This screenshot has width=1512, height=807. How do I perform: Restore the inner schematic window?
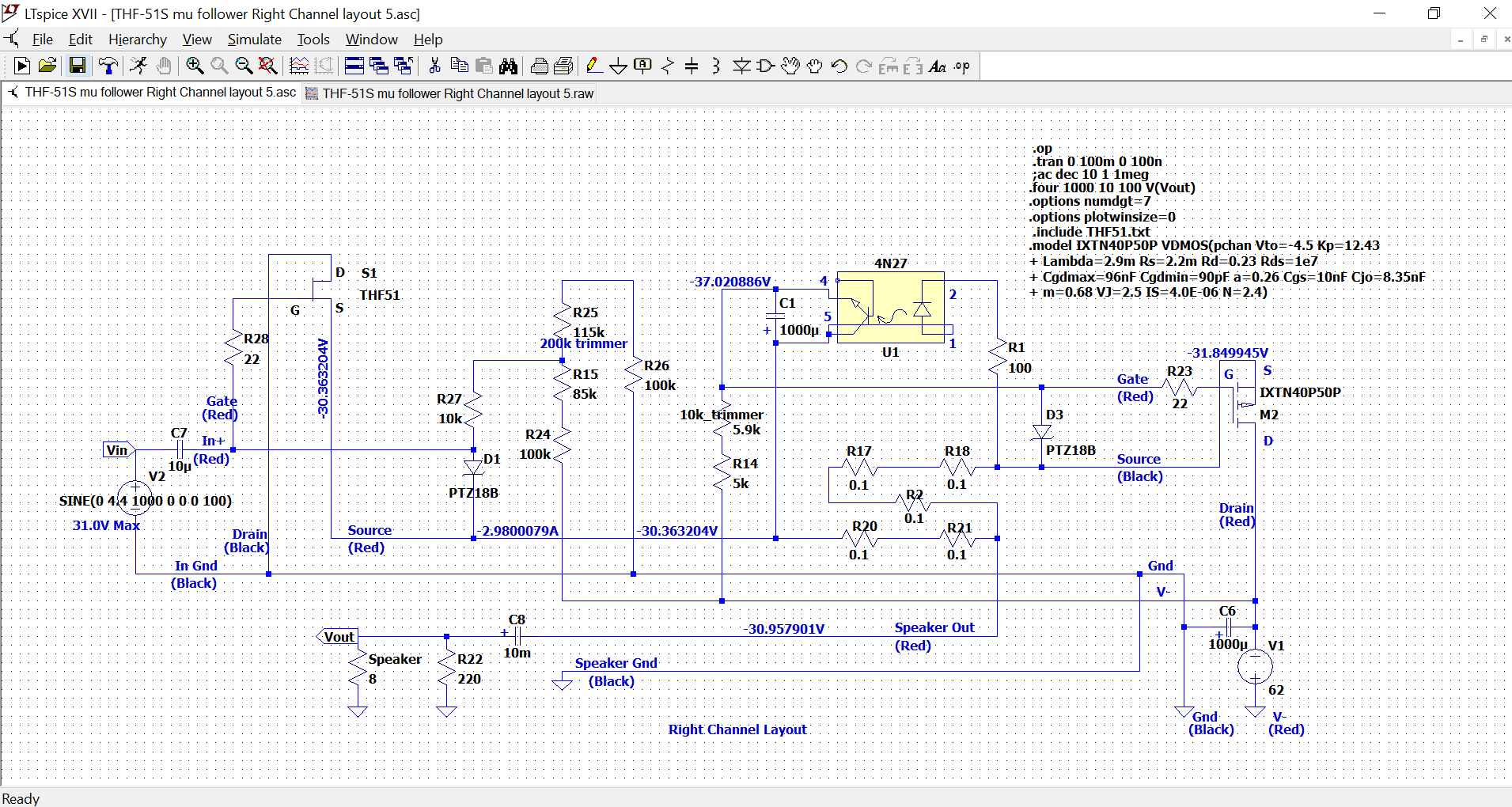click(1484, 40)
